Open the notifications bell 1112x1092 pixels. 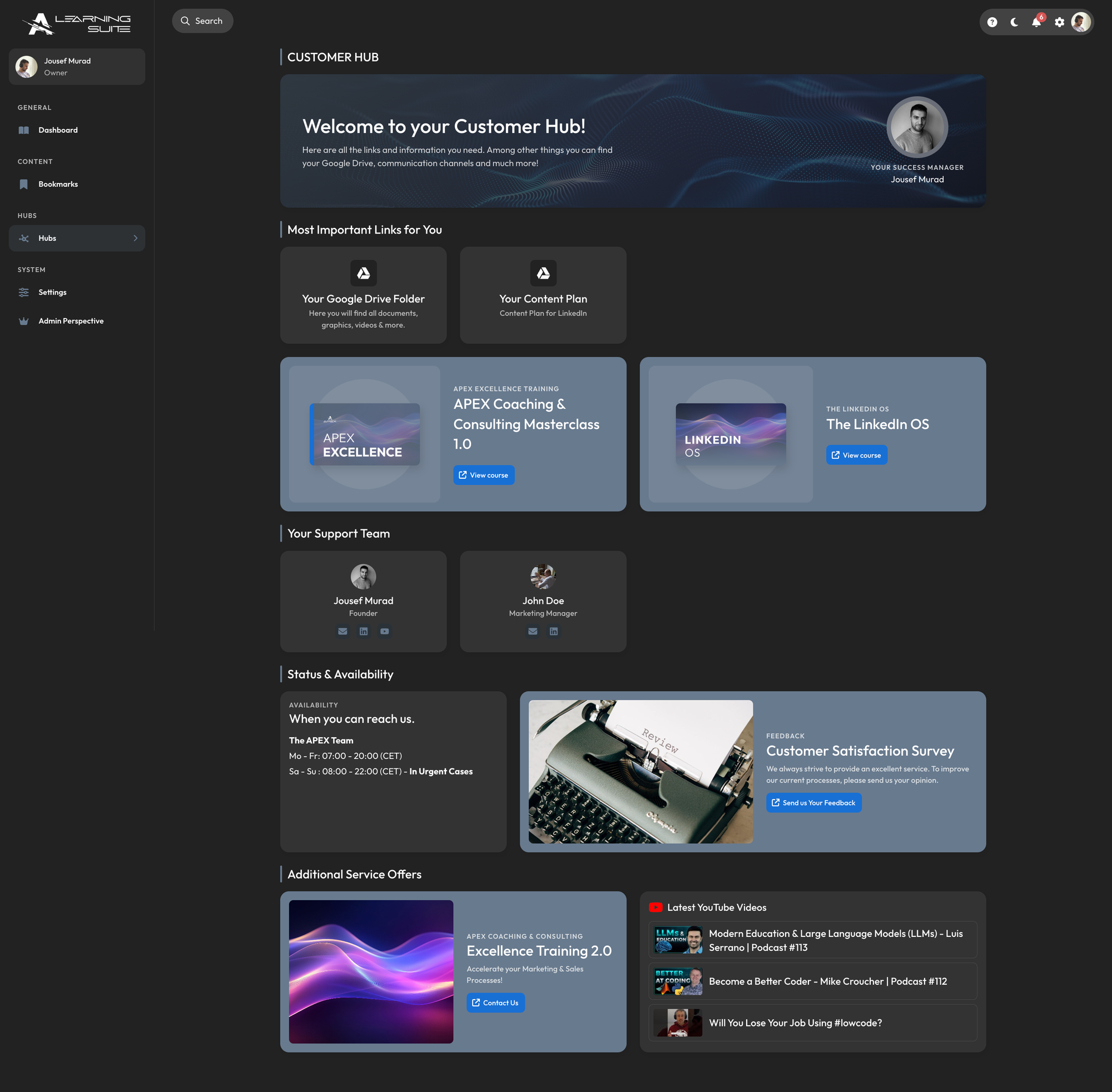1036,22
